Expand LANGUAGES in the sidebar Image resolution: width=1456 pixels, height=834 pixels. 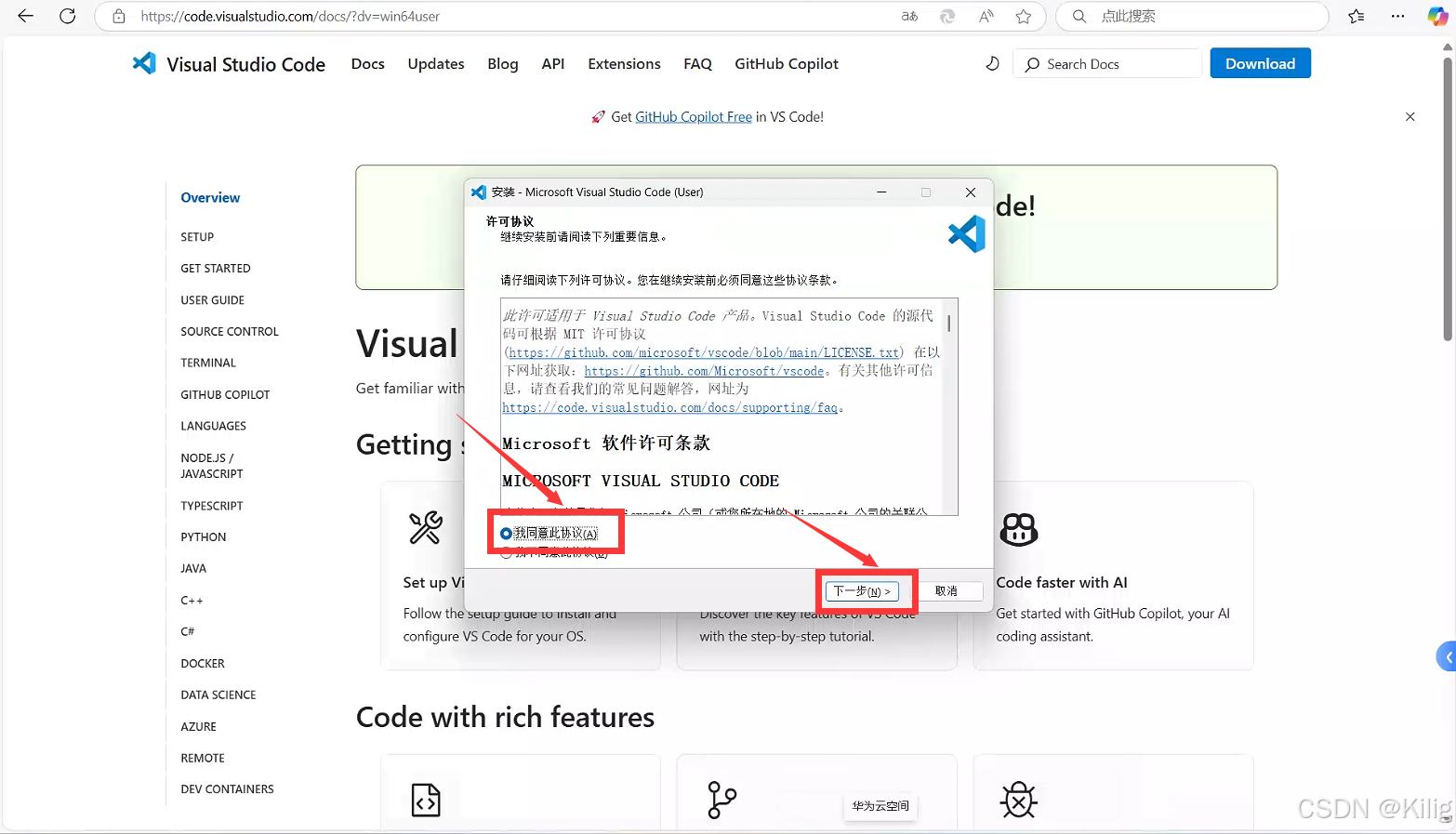pos(213,426)
